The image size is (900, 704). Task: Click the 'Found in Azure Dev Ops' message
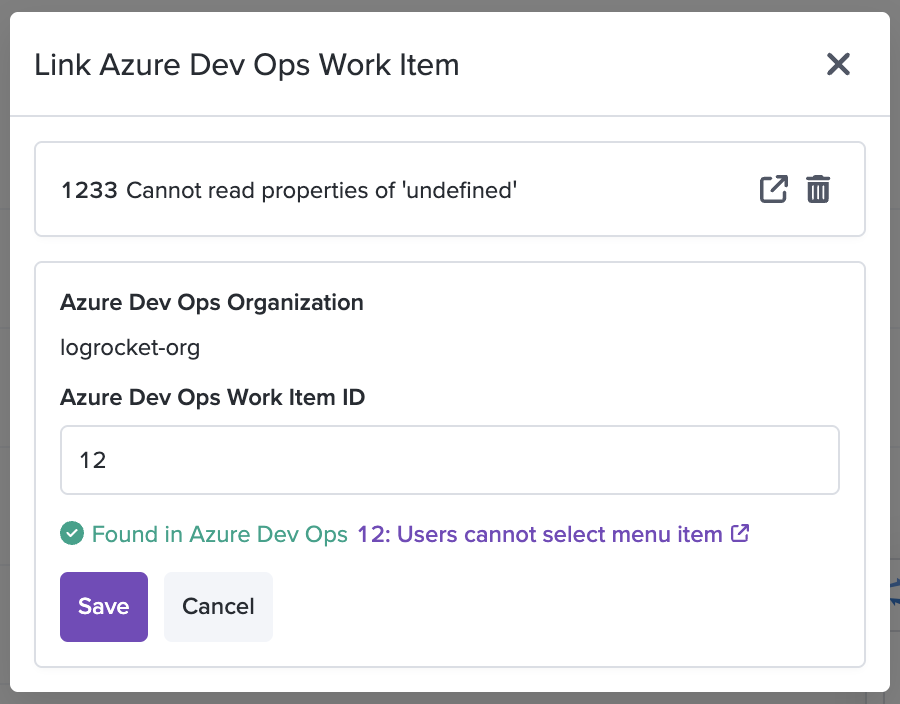[x=220, y=534]
